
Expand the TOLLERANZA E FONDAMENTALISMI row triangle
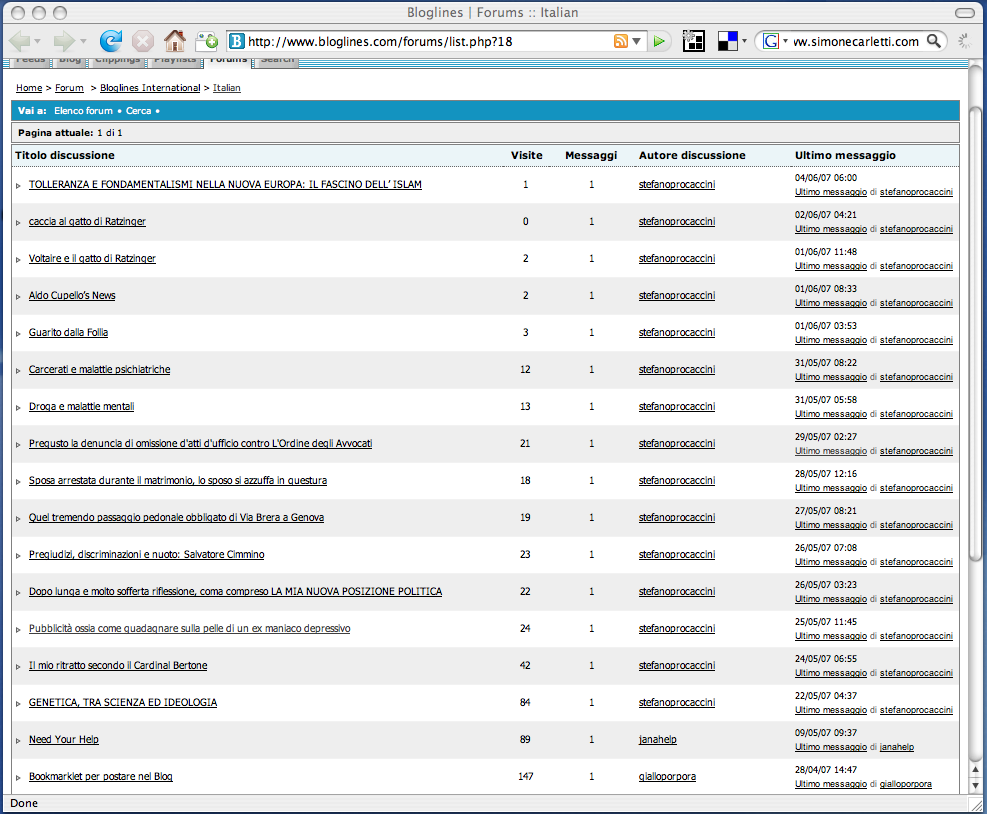[18, 186]
